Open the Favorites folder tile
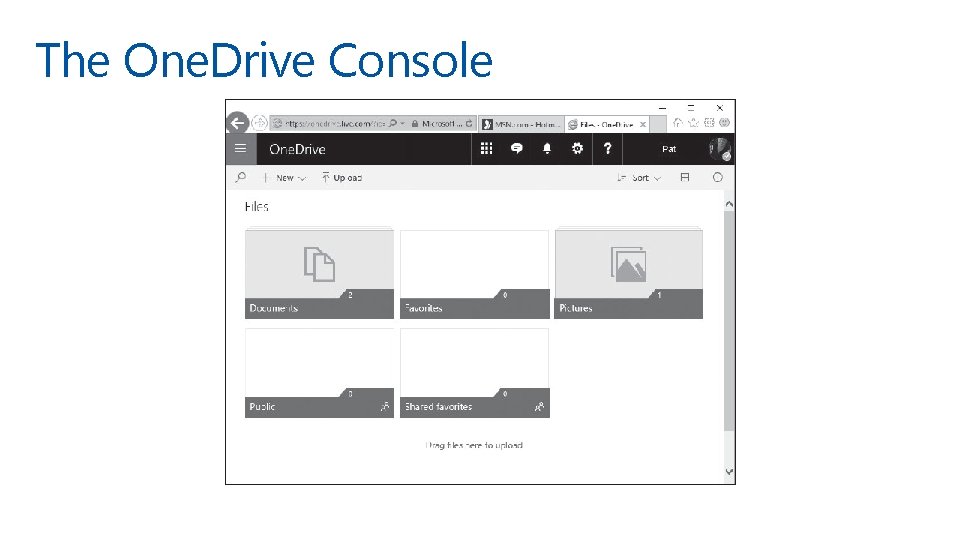The width and height of the screenshot is (960, 540). (474, 274)
